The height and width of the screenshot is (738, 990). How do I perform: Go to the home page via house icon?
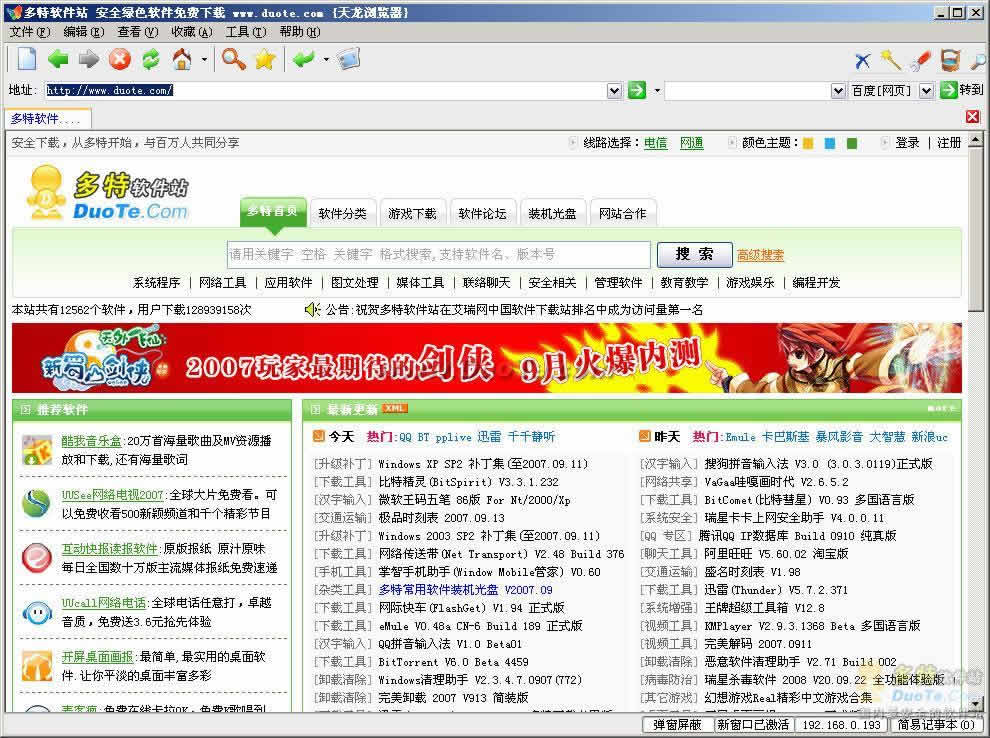click(x=182, y=59)
